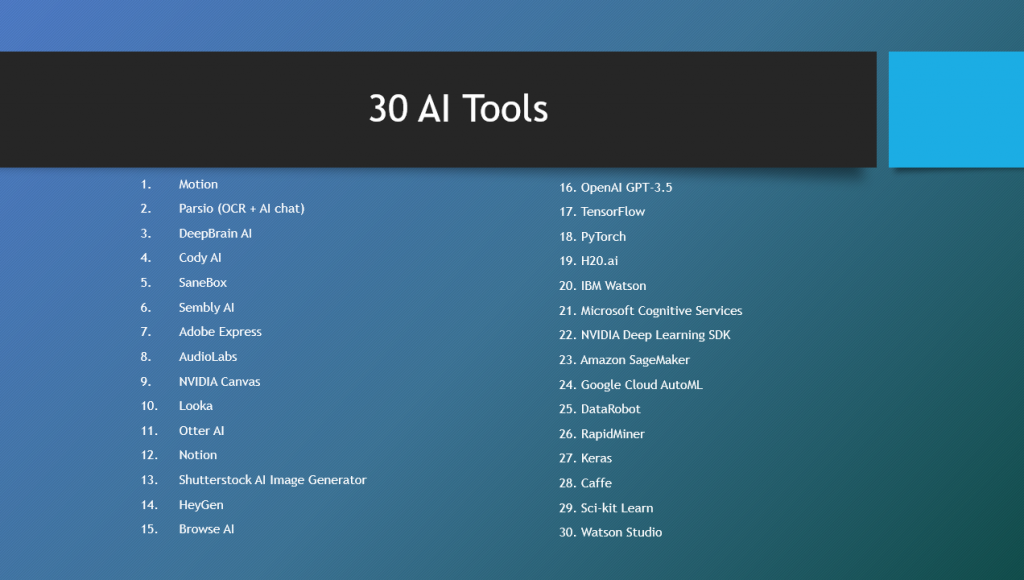The image size is (1024, 580).
Task: Click the blue accent rectangle beside the title
Action: (x=955, y=109)
